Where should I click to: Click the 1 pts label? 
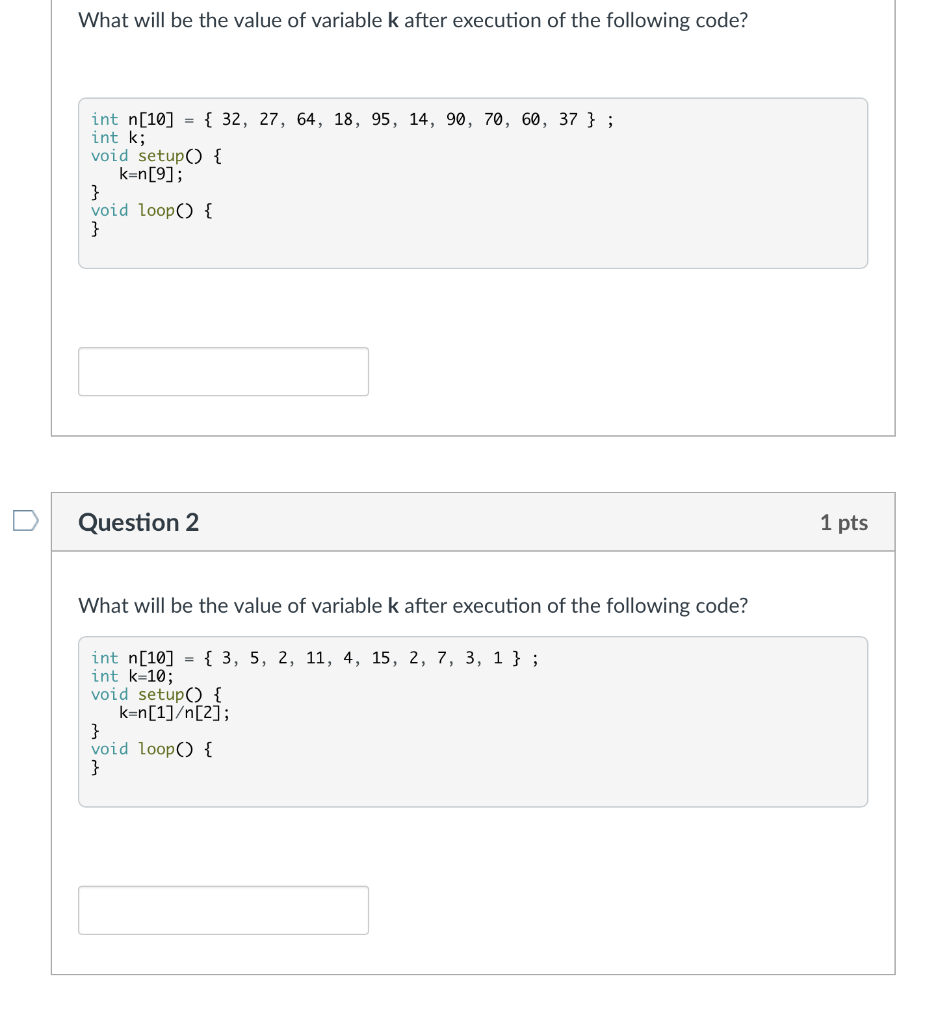click(x=844, y=522)
